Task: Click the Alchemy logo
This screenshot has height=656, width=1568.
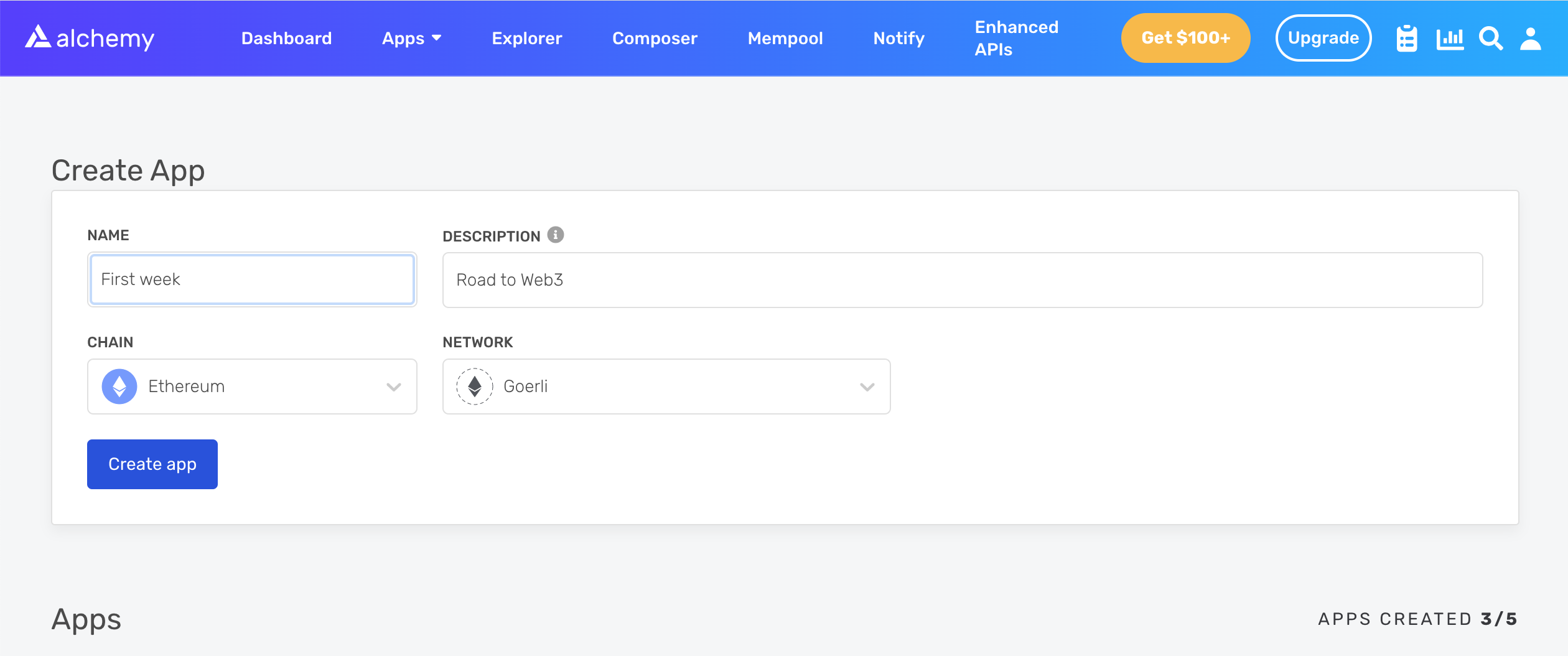Action: (90, 38)
